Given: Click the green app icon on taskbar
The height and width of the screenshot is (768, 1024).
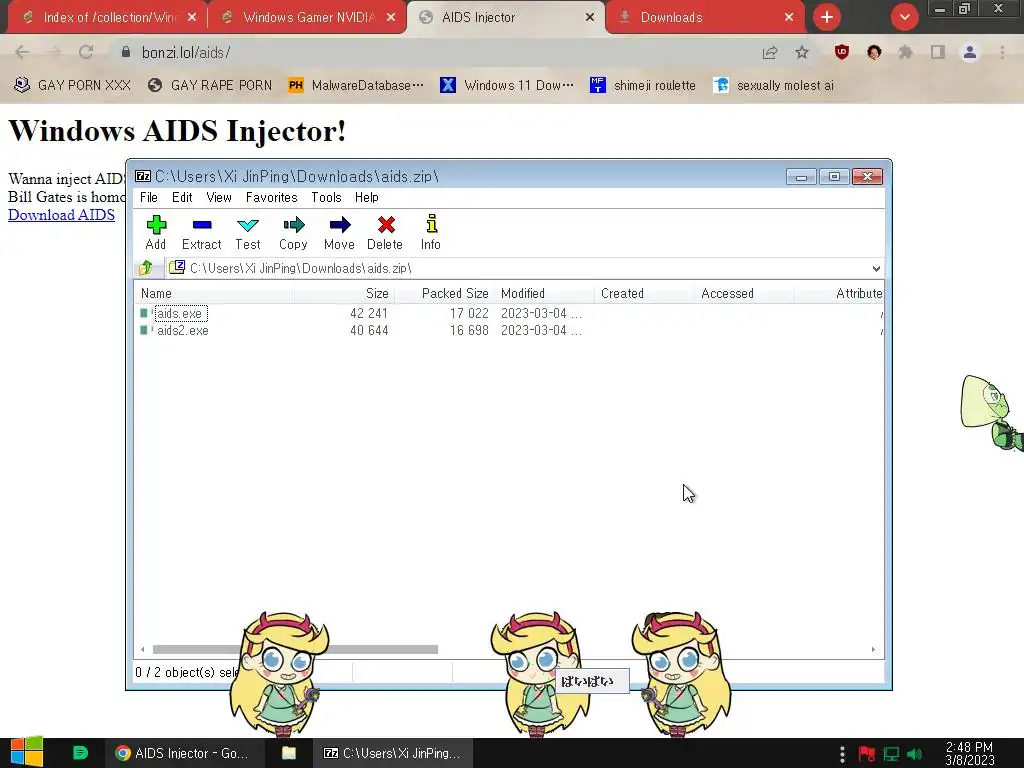Looking at the screenshot, I should point(80,753).
